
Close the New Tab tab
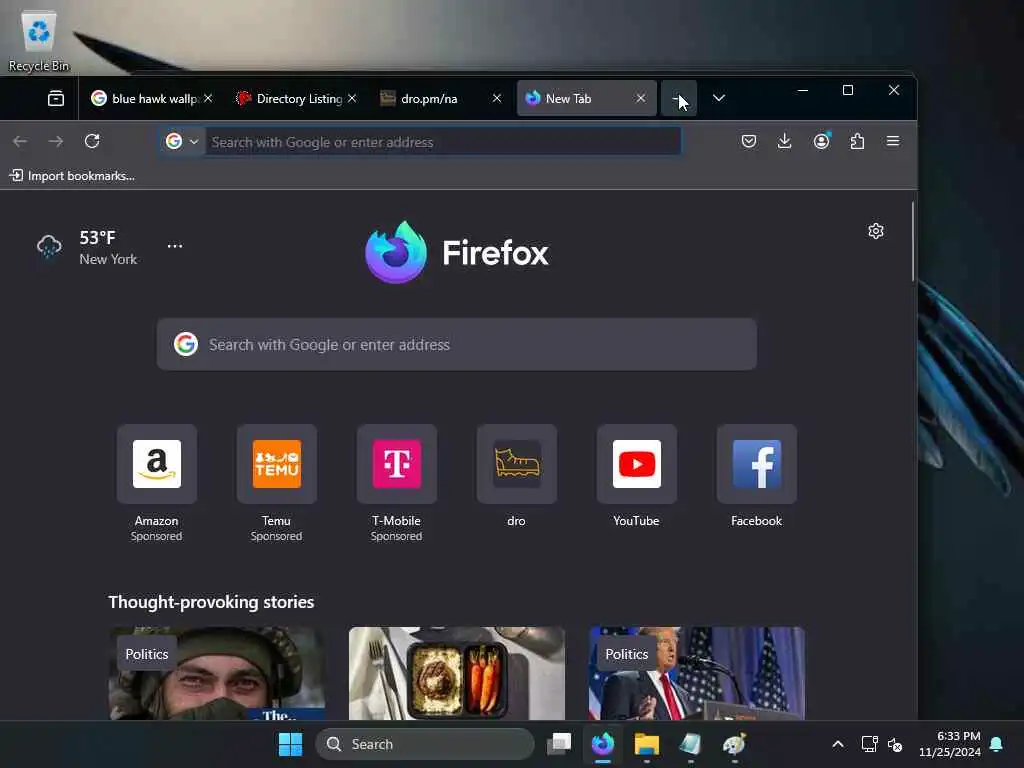click(x=641, y=98)
